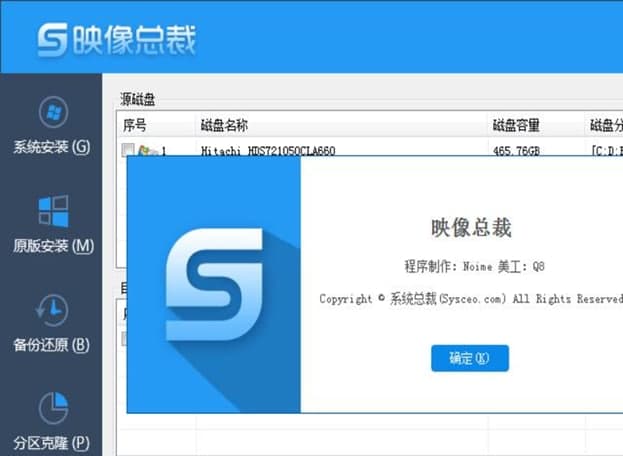Click the 备份还原 (B) label
623x456 pixels.
52,345
